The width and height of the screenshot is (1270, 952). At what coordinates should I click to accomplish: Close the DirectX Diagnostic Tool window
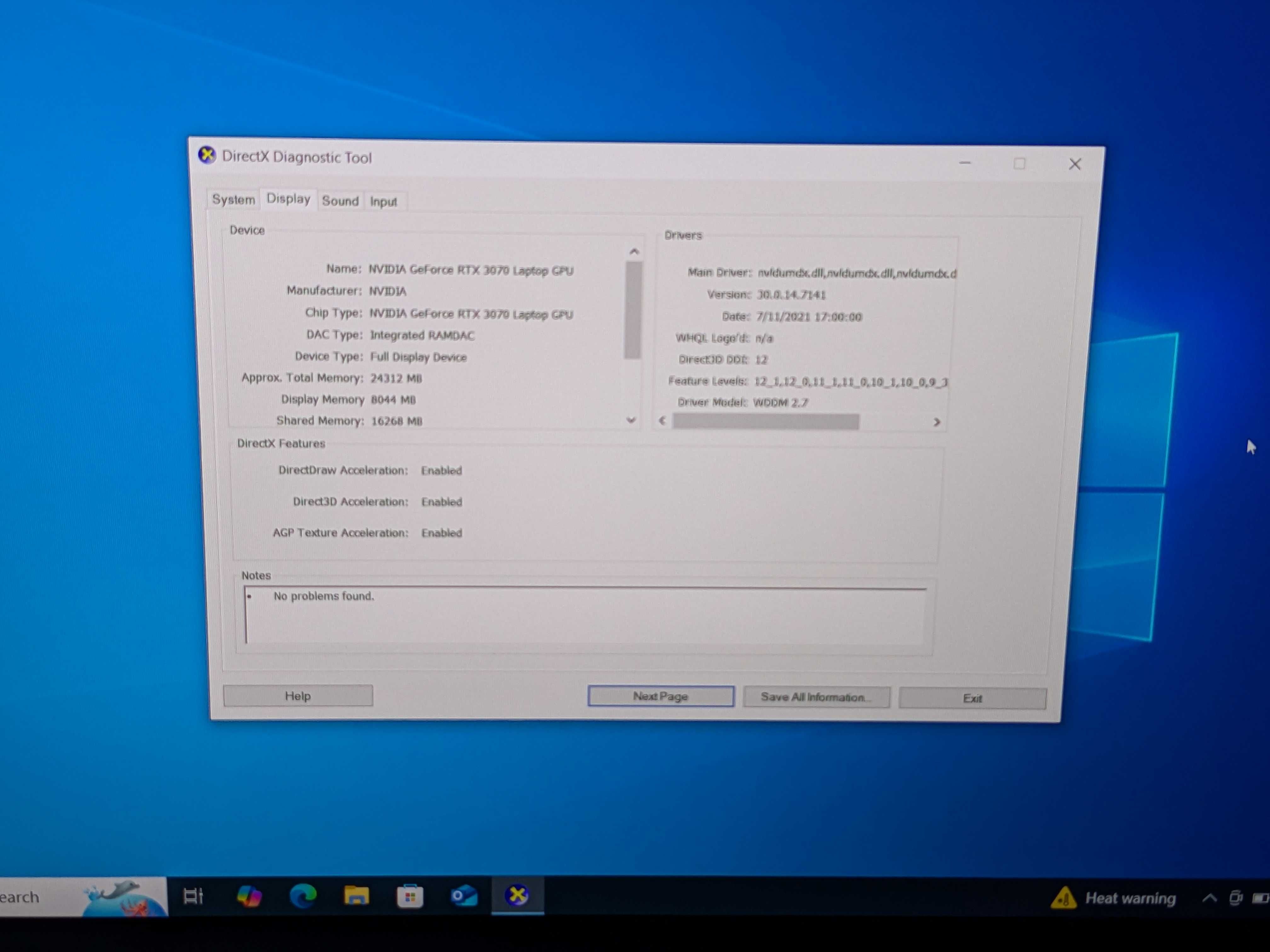point(1075,164)
